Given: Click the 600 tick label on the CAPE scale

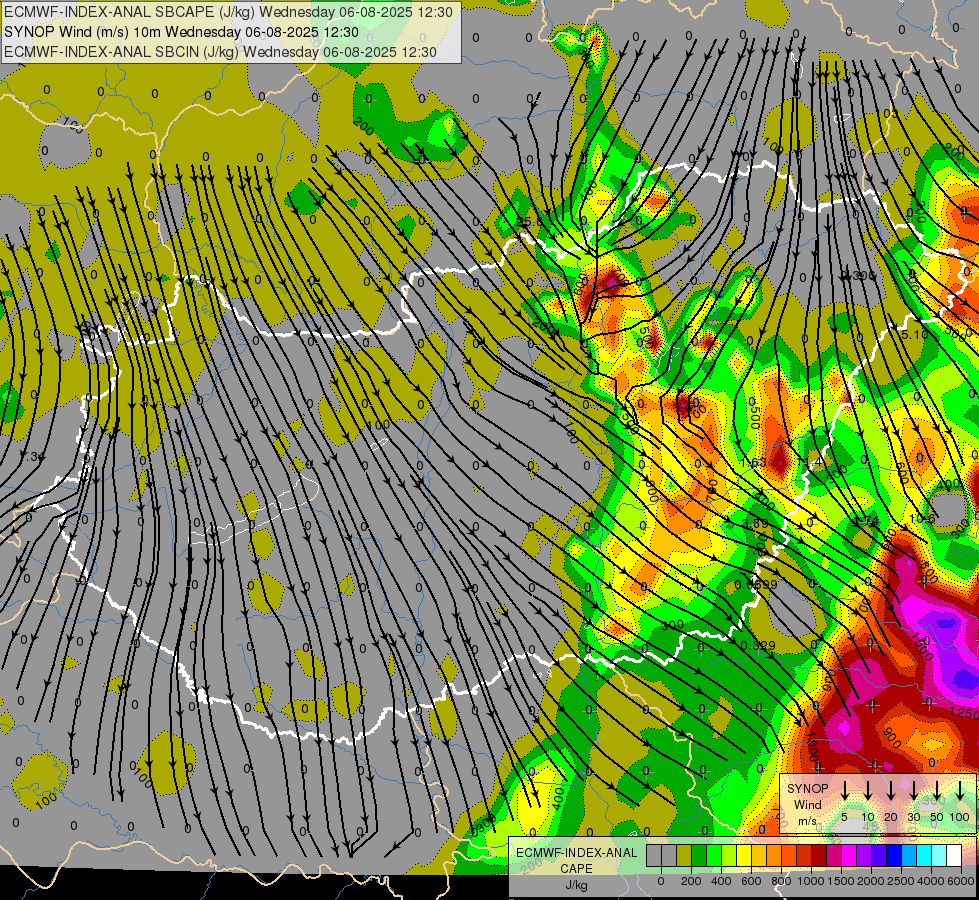Looking at the screenshot, I should tap(751, 881).
